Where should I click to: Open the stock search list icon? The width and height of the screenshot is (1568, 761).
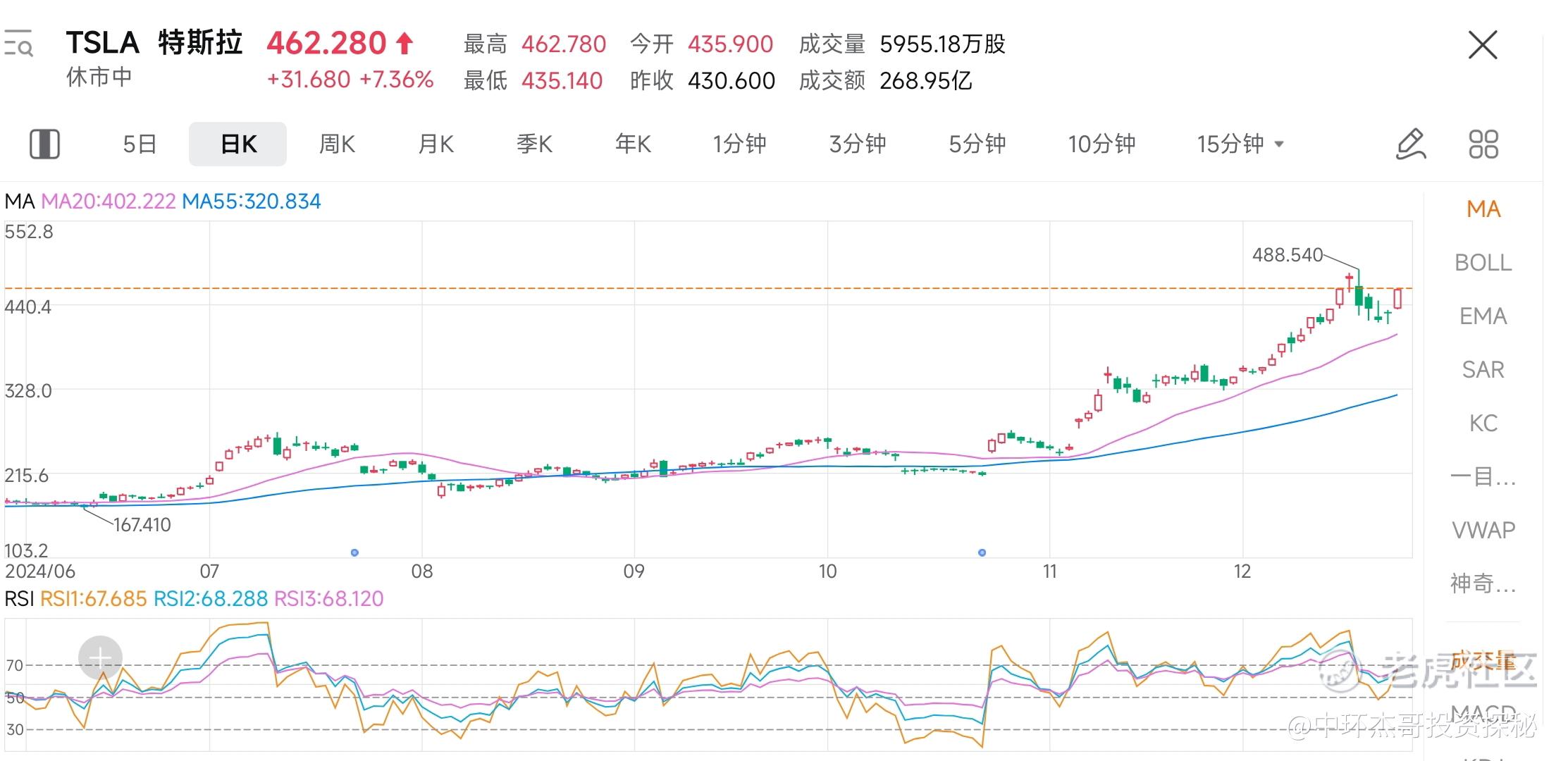coord(18,43)
